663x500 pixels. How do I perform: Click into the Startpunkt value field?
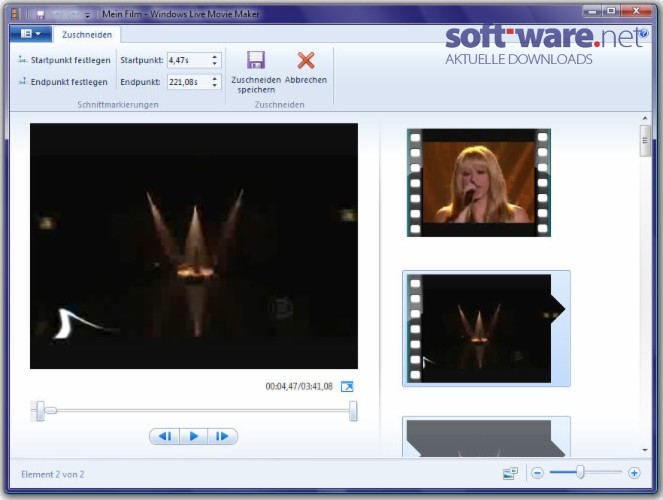point(189,60)
